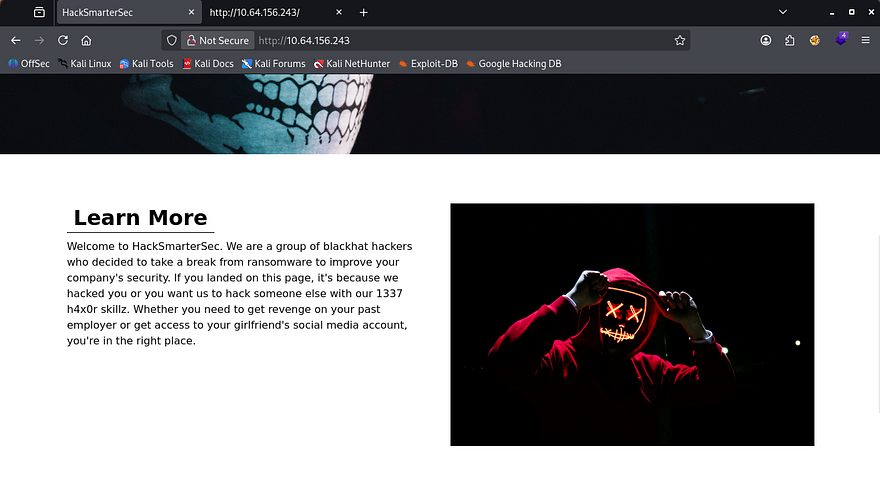880x479 pixels.
Task: Click the tracking protection shield icon
Action: point(172,40)
